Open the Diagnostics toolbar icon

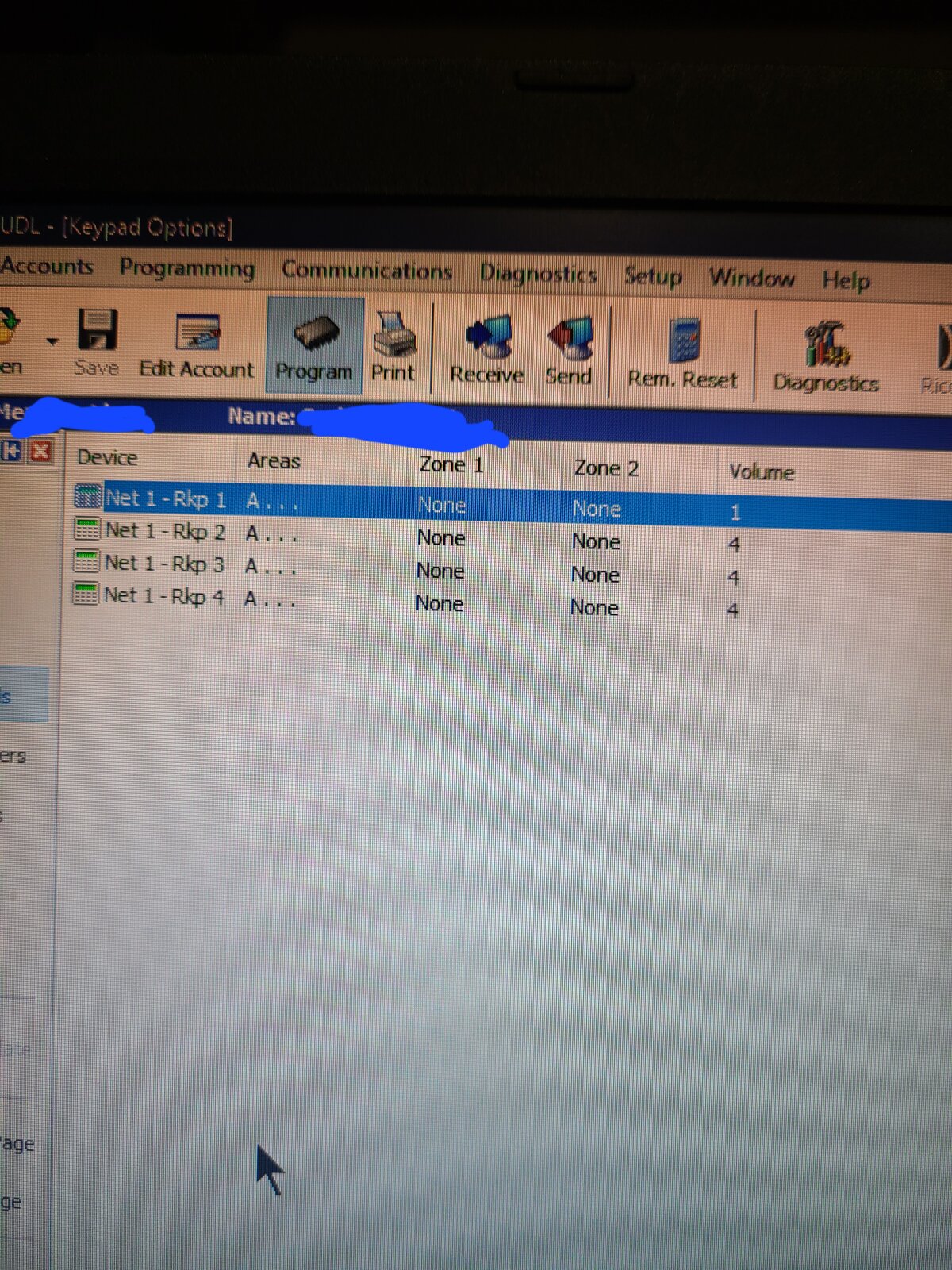(x=825, y=345)
